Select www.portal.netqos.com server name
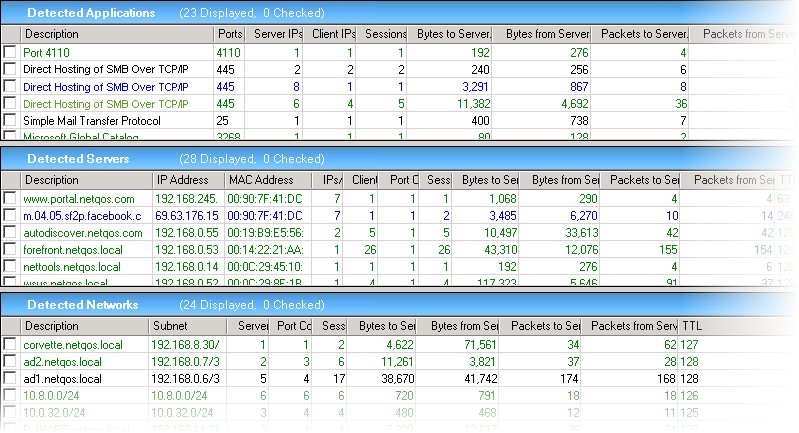The width and height of the screenshot is (799, 433). [x=79, y=199]
